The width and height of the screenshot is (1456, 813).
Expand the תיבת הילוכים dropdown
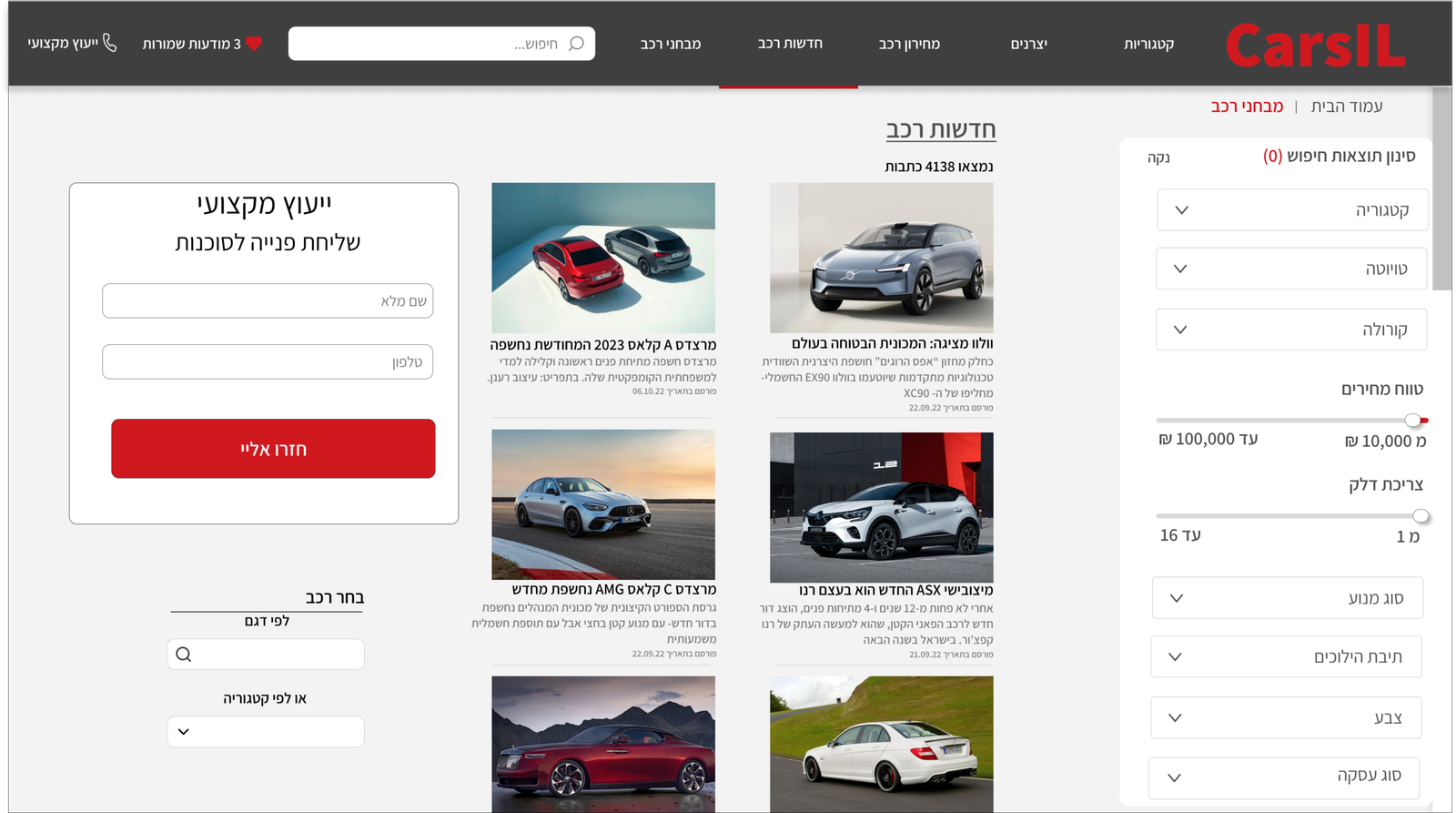pos(1286,656)
